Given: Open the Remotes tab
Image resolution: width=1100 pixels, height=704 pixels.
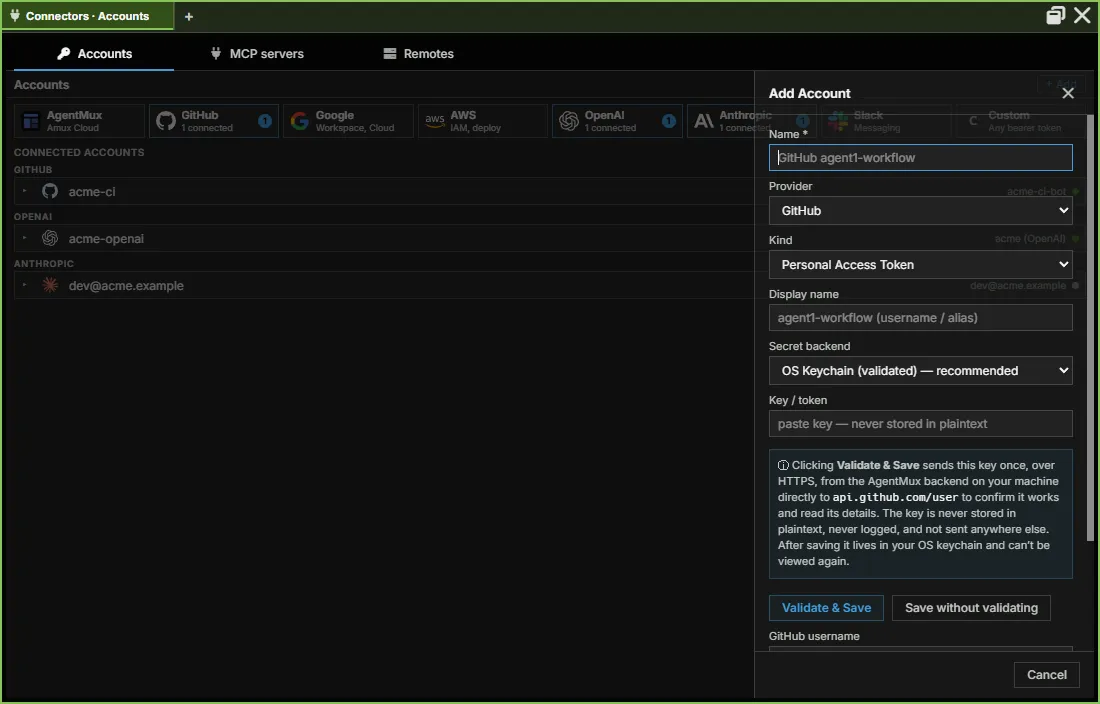Looking at the screenshot, I should coord(418,54).
